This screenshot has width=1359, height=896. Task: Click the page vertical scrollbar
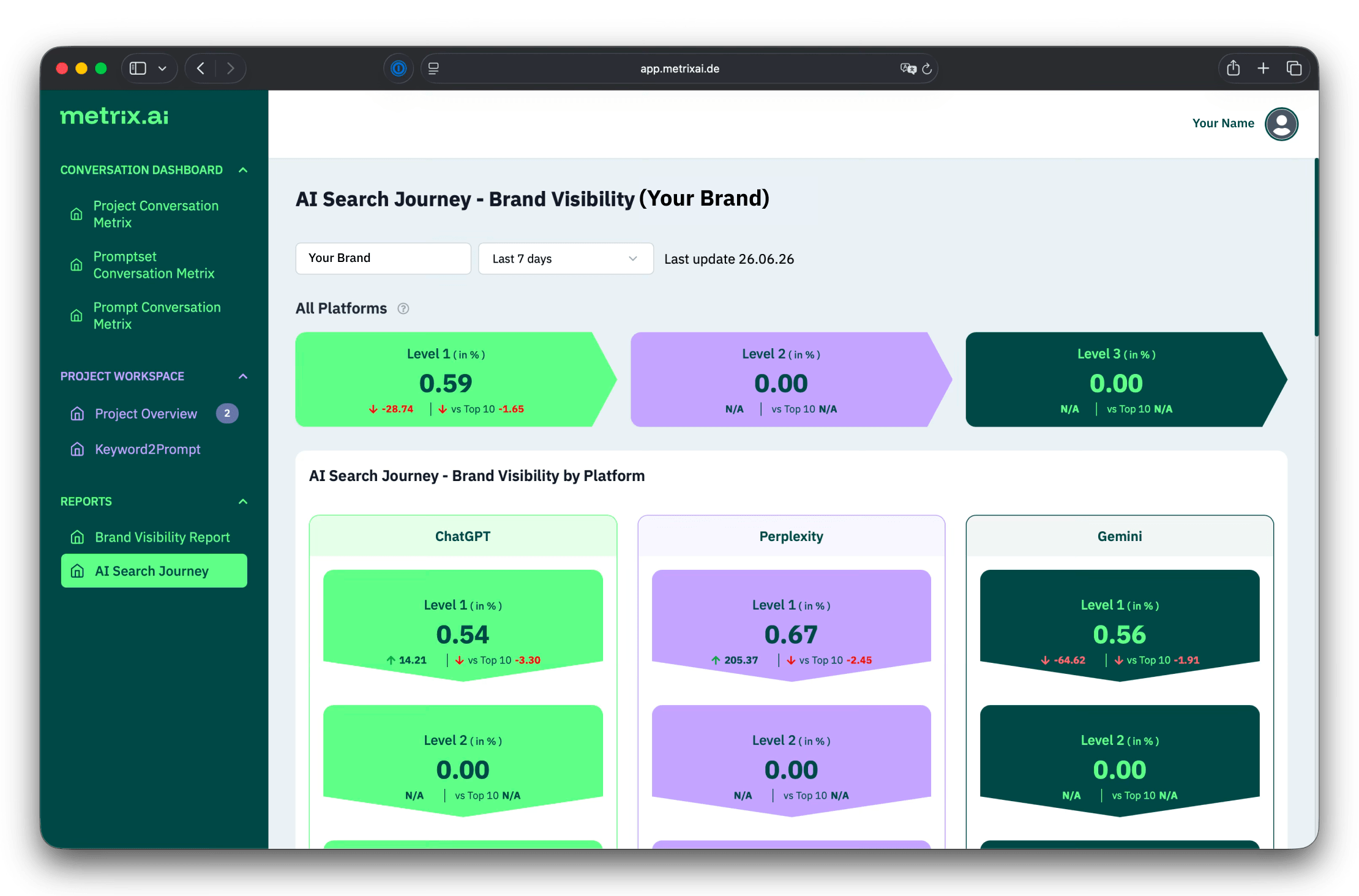point(1316,248)
